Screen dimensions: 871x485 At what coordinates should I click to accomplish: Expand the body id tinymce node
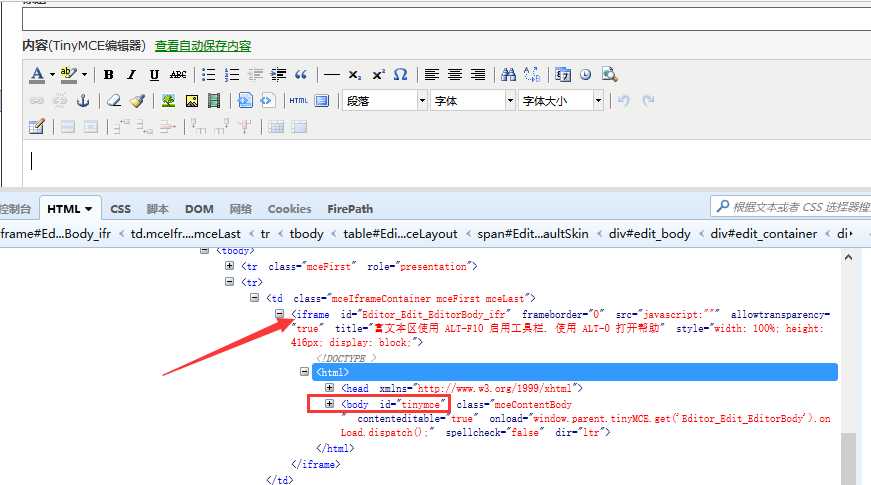[x=329, y=403]
